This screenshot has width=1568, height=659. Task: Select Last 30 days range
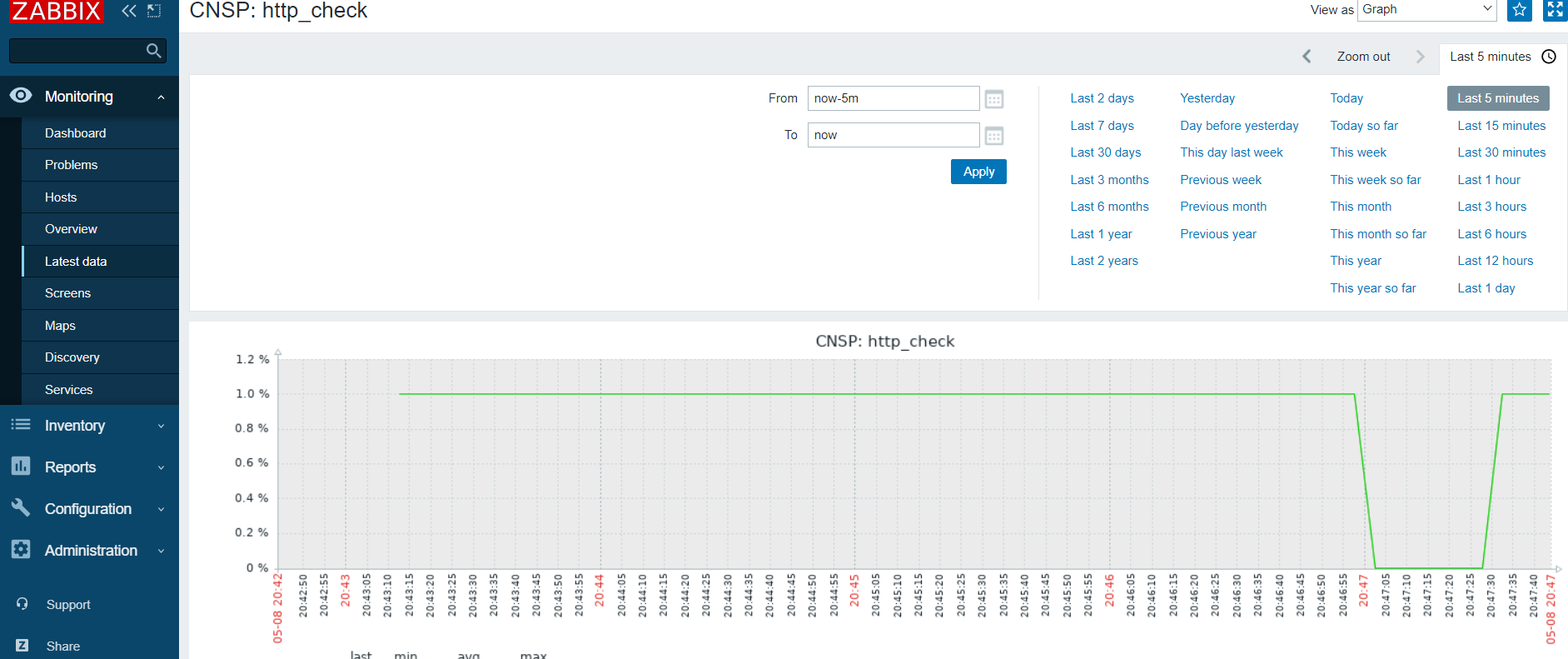point(1106,152)
